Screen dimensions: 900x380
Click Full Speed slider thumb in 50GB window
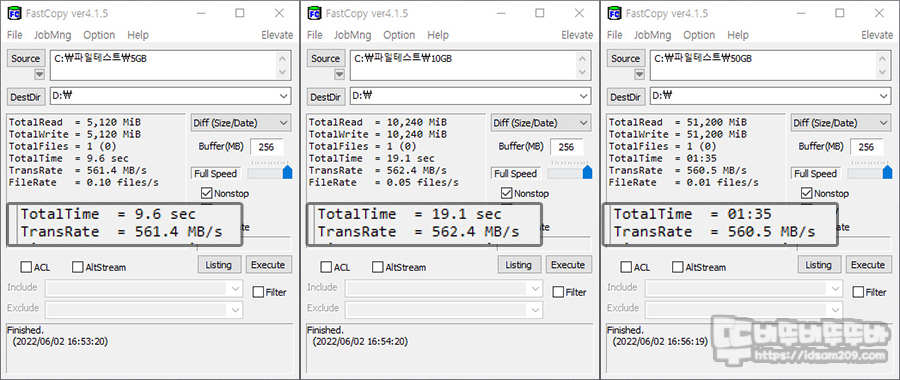[x=887, y=172]
